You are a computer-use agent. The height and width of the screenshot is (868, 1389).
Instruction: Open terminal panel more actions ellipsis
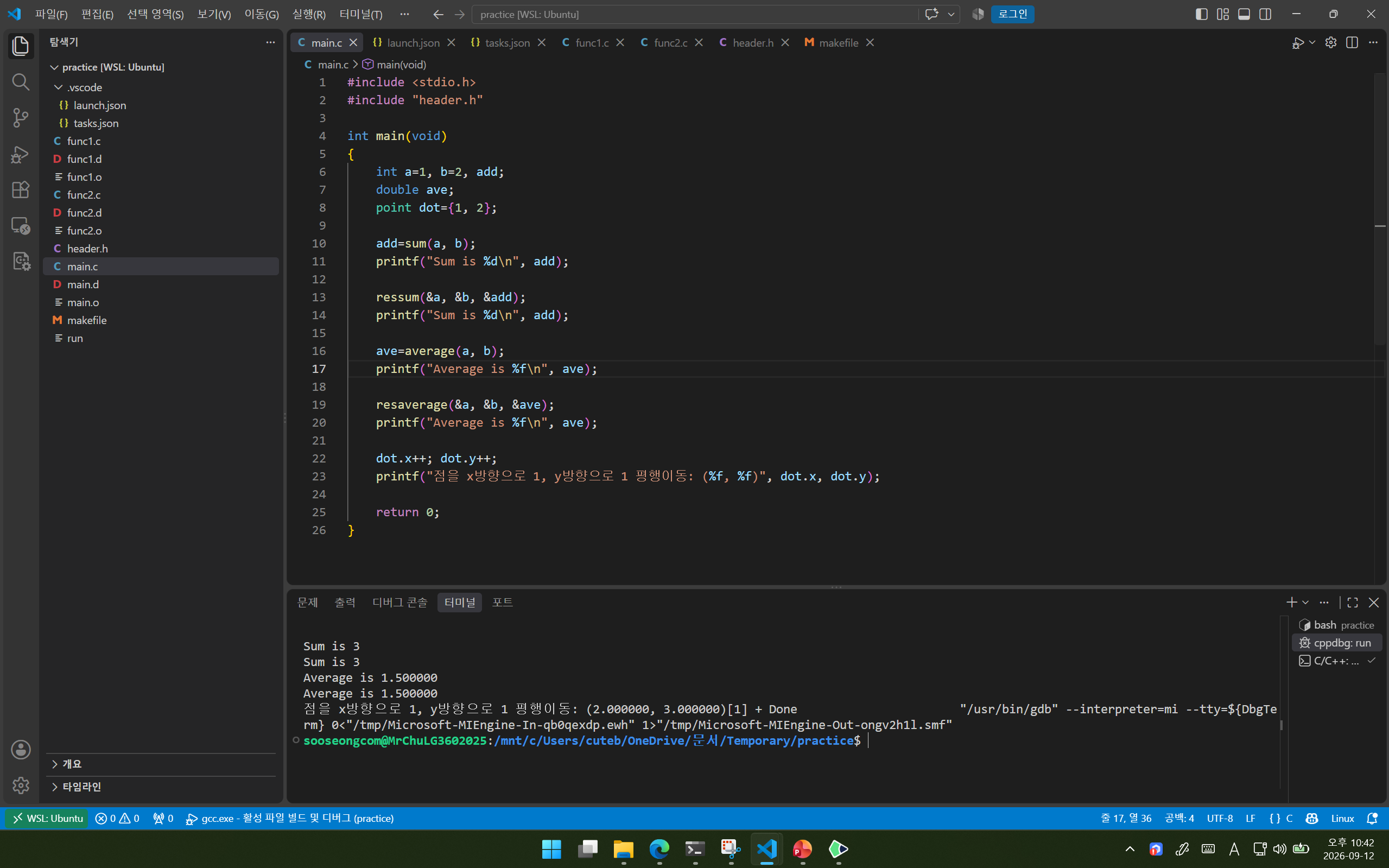[1324, 602]
